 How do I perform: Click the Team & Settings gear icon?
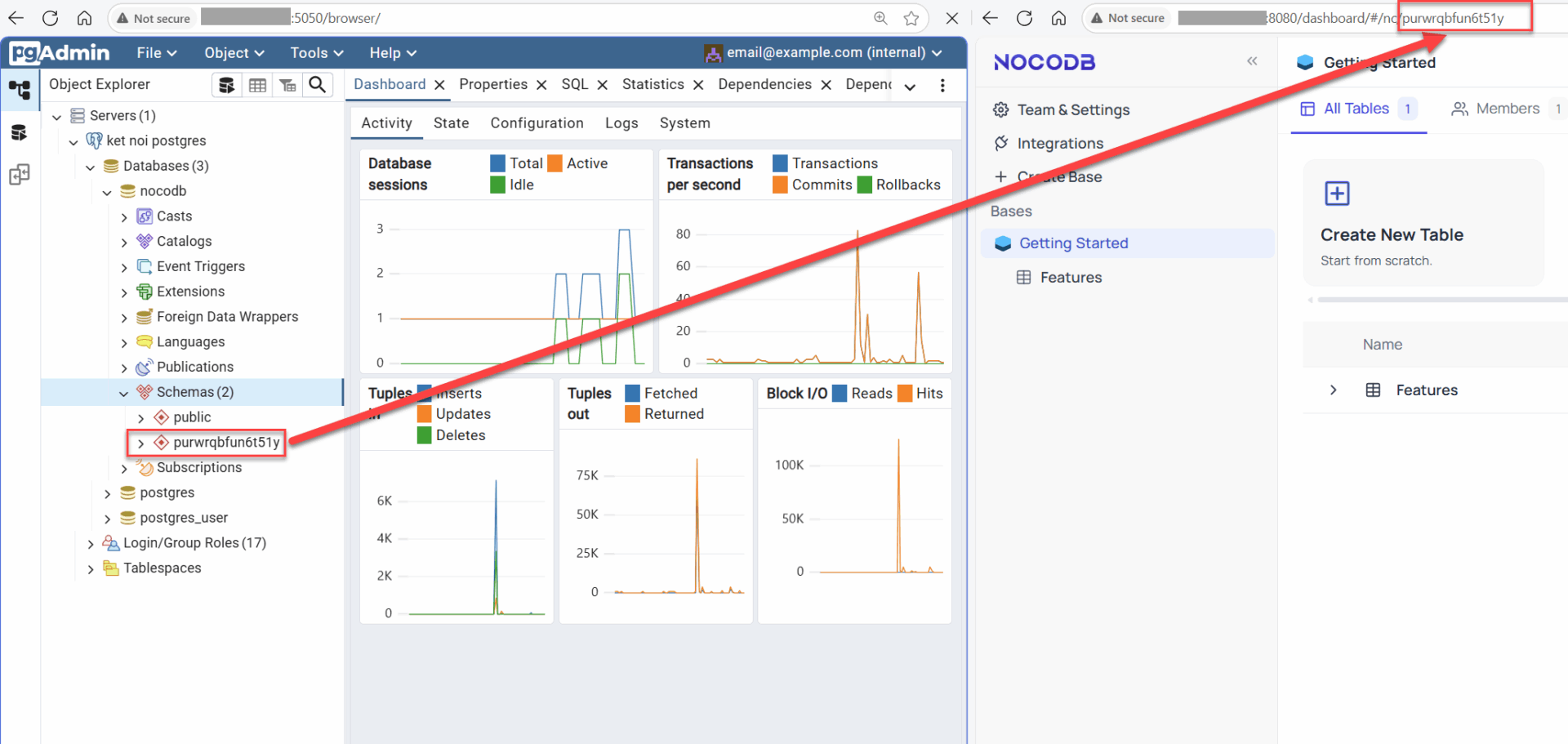(1000, 109)
